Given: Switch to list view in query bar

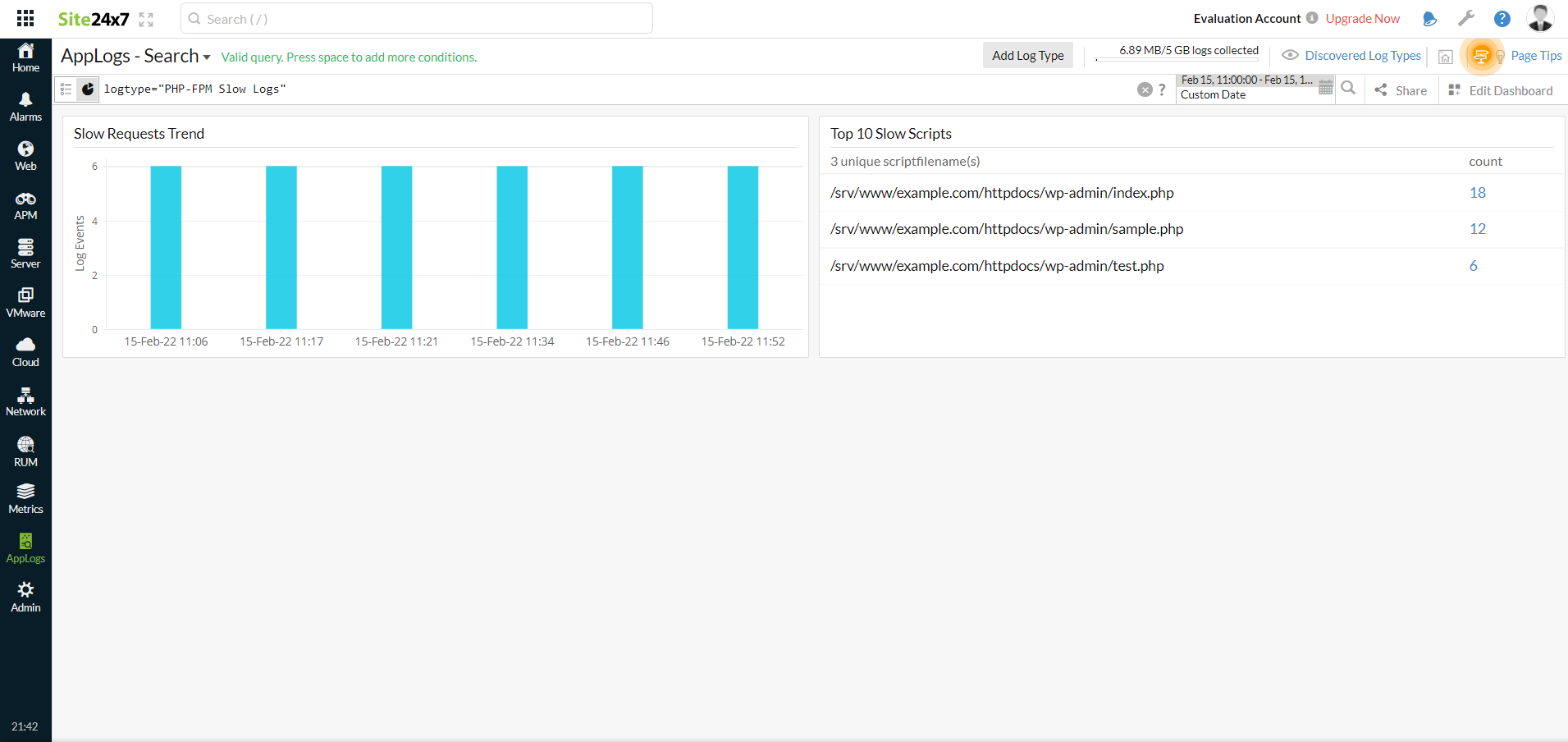Looking at the screenshot, I should click(66, 89).
